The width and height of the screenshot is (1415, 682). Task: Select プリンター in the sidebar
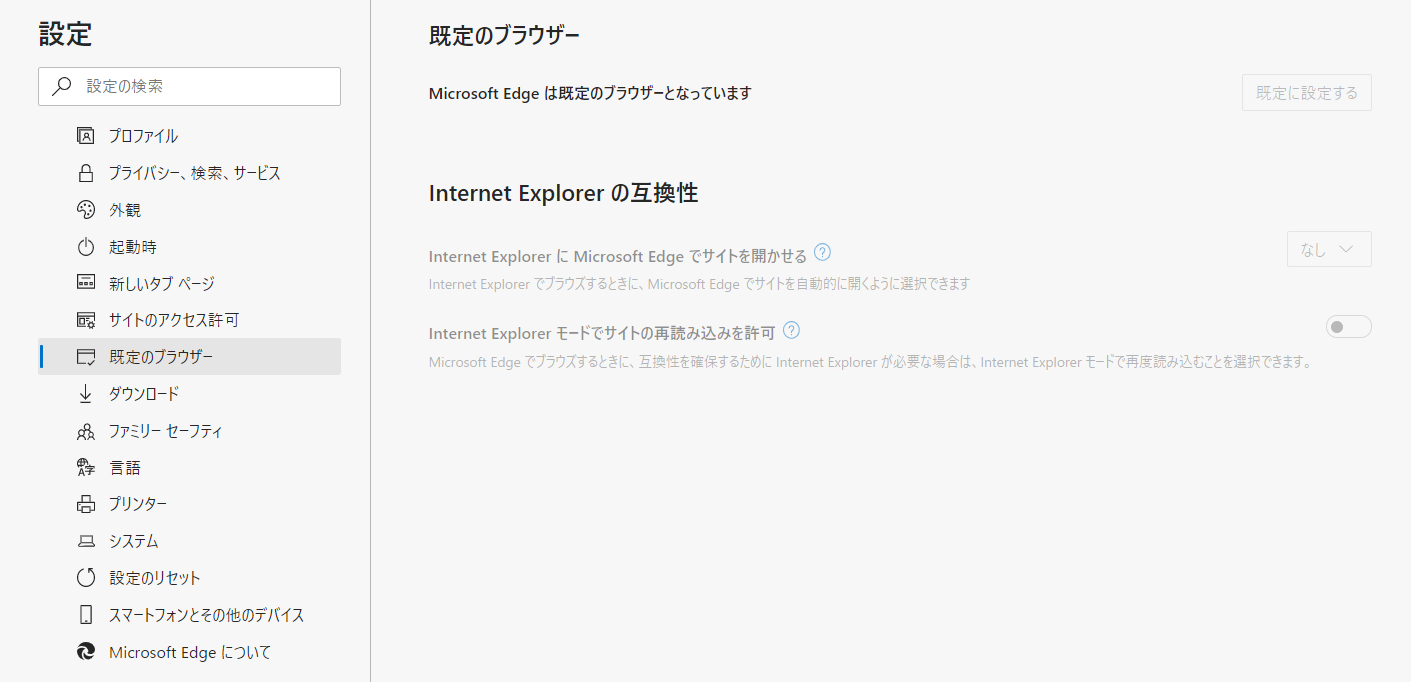[x=189, y=504]
